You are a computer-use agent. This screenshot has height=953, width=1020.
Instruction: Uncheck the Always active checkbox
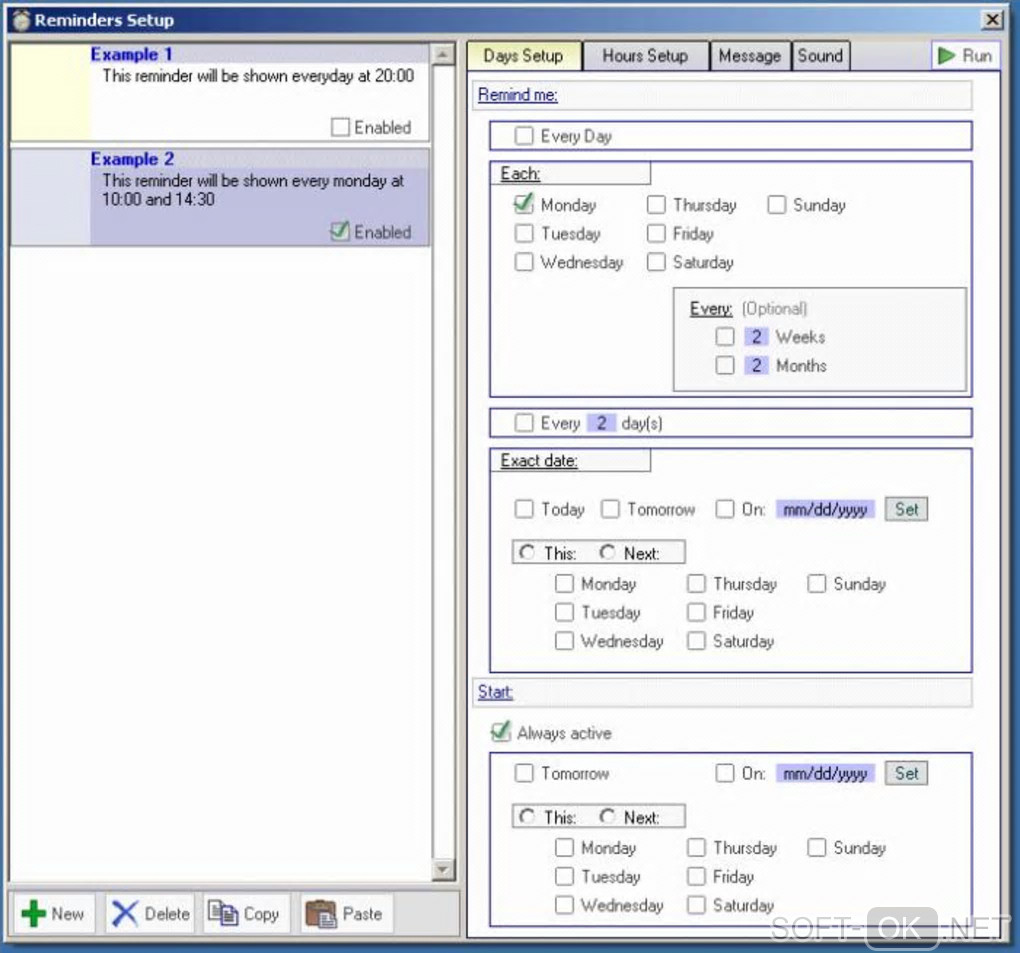tap(500, 732)
